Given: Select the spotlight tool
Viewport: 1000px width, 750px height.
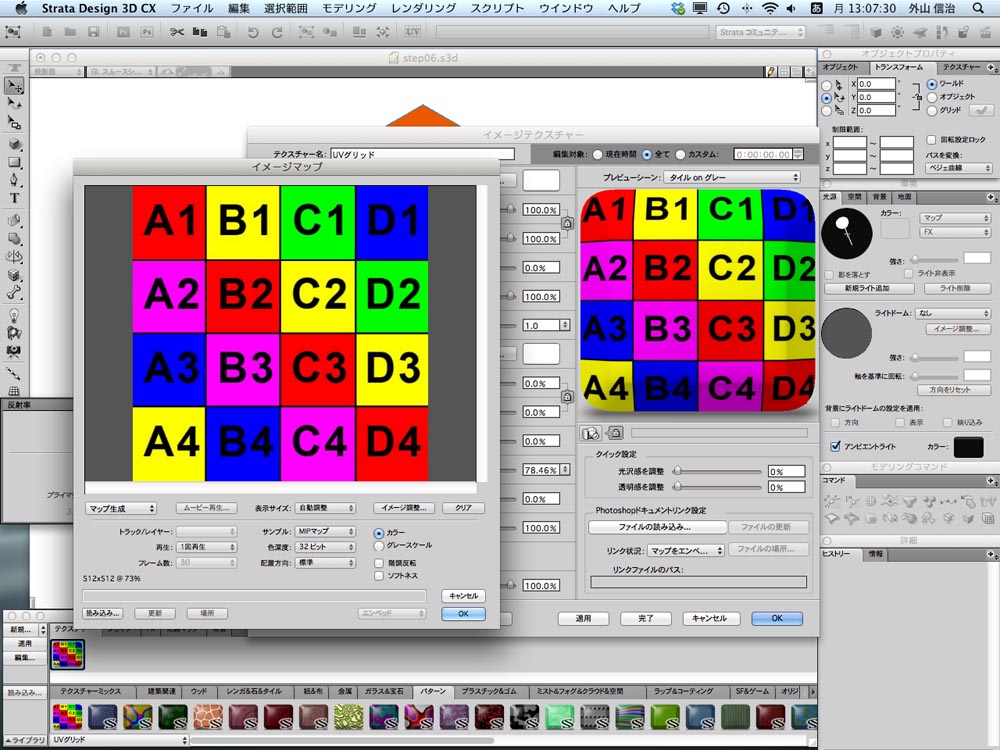Looking at the screenshot, I should tap(14, 333).
